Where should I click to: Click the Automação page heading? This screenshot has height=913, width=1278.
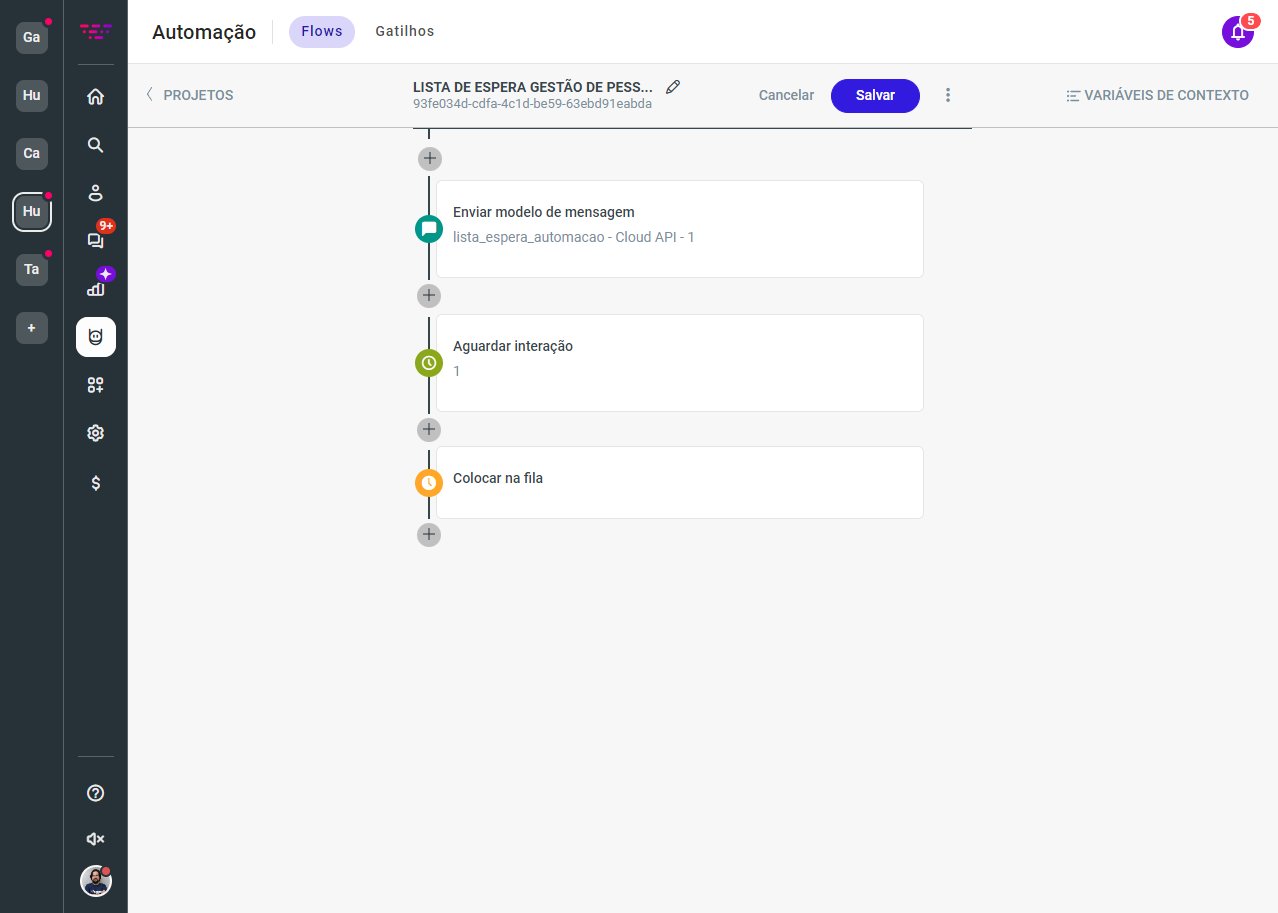(x=204, y=32)
